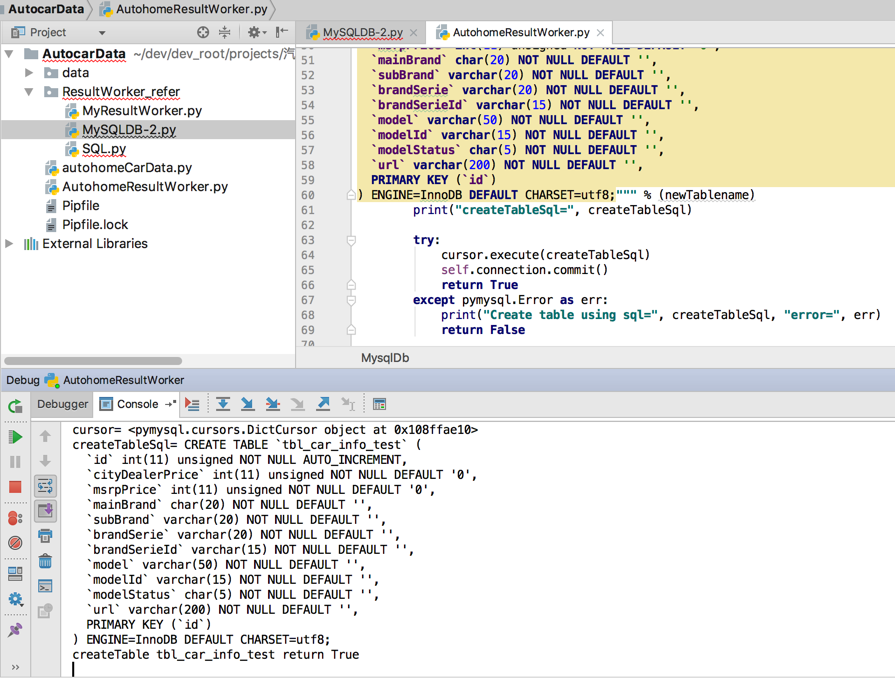Click the AutocarData breadcrumb
The image size is (895, 678).
pyautogui.click(x=46, y=9)
